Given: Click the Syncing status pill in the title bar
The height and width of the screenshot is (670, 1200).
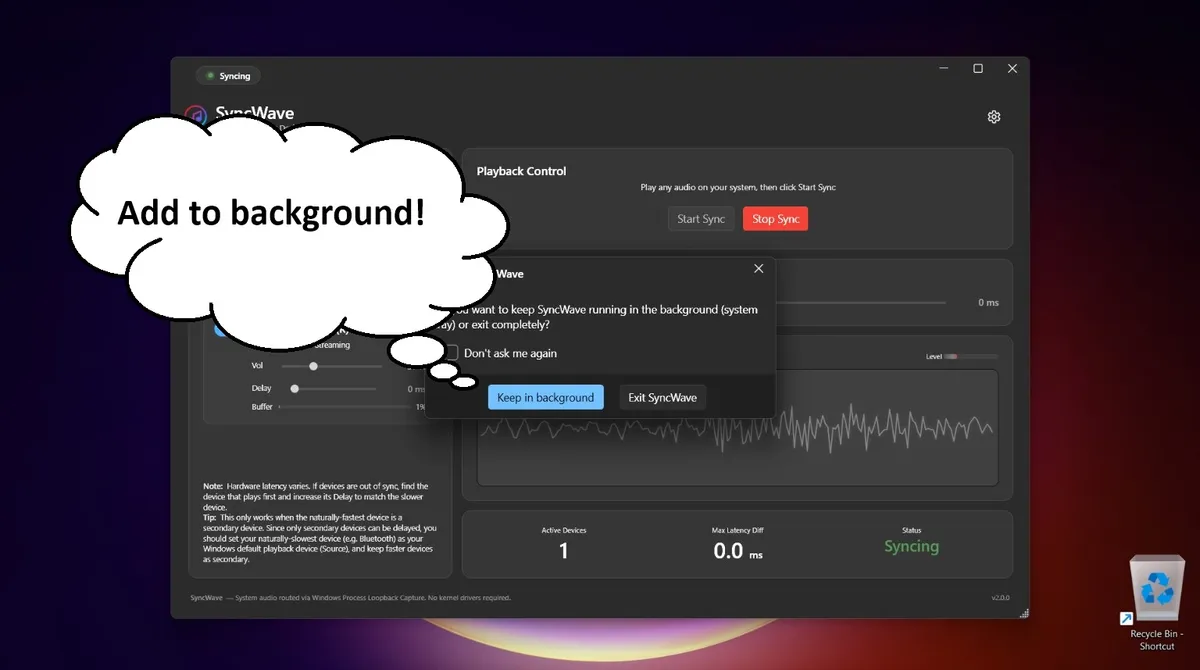Looking at the screenshot, I should [x=229, y=76].
